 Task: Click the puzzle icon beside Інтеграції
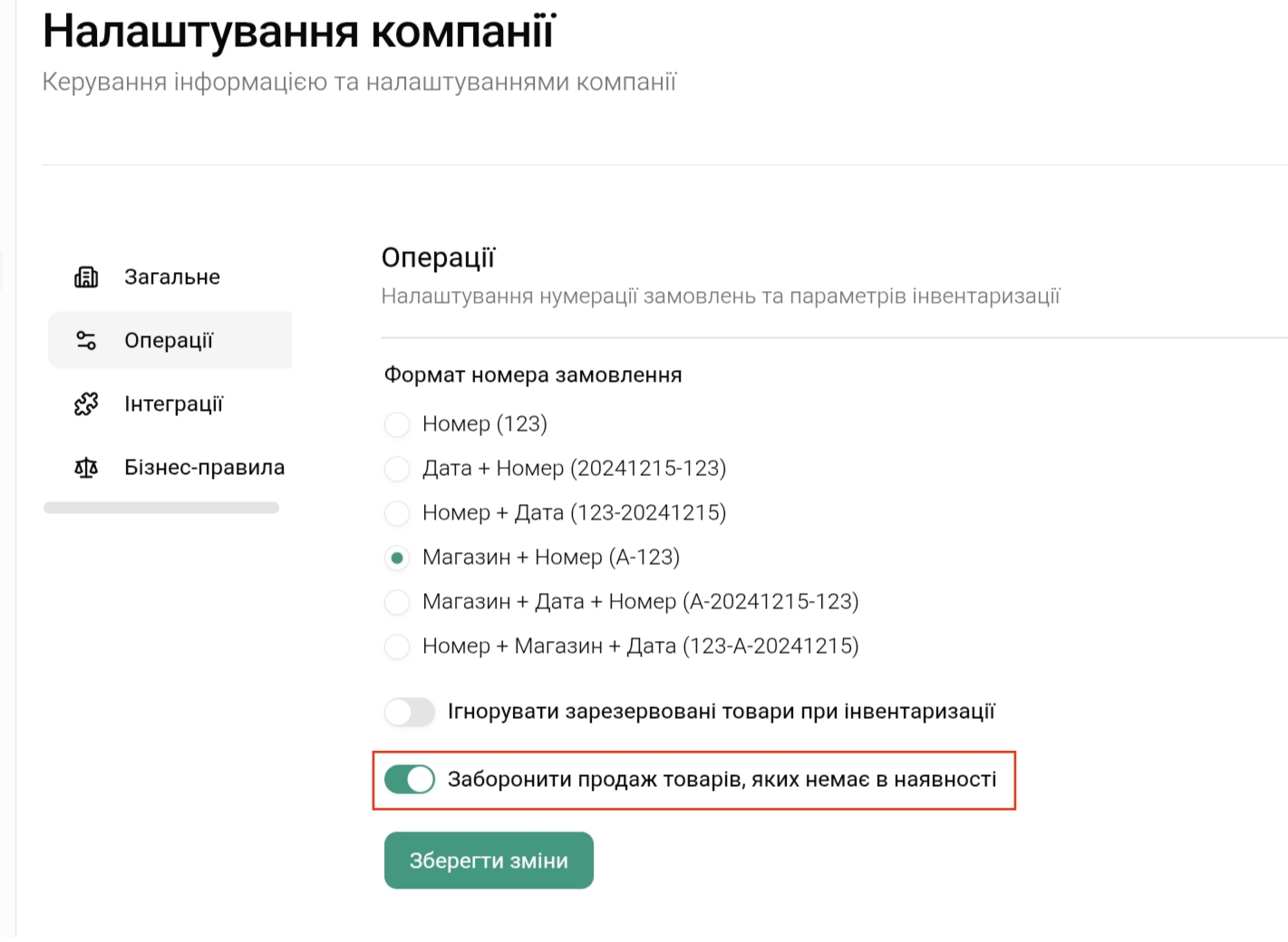(86, 404)
